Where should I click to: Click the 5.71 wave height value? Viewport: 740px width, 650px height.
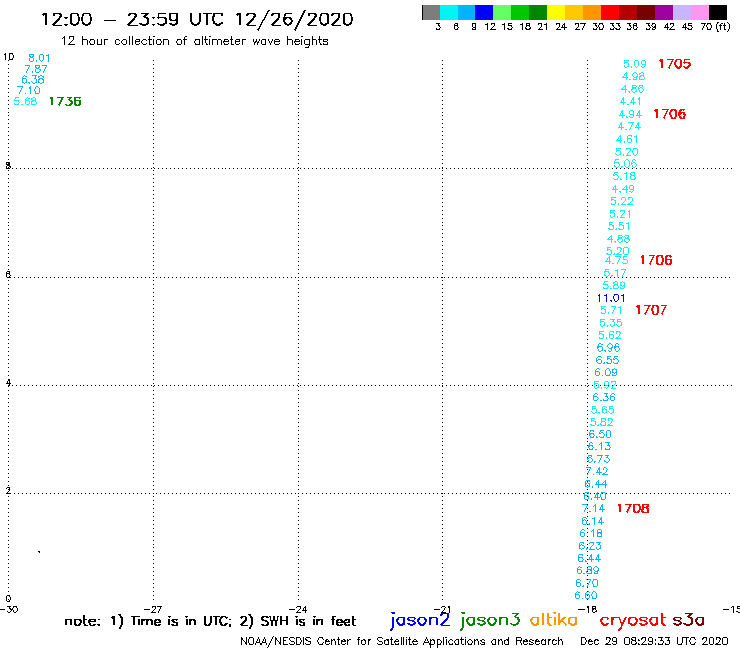point(611,310)
